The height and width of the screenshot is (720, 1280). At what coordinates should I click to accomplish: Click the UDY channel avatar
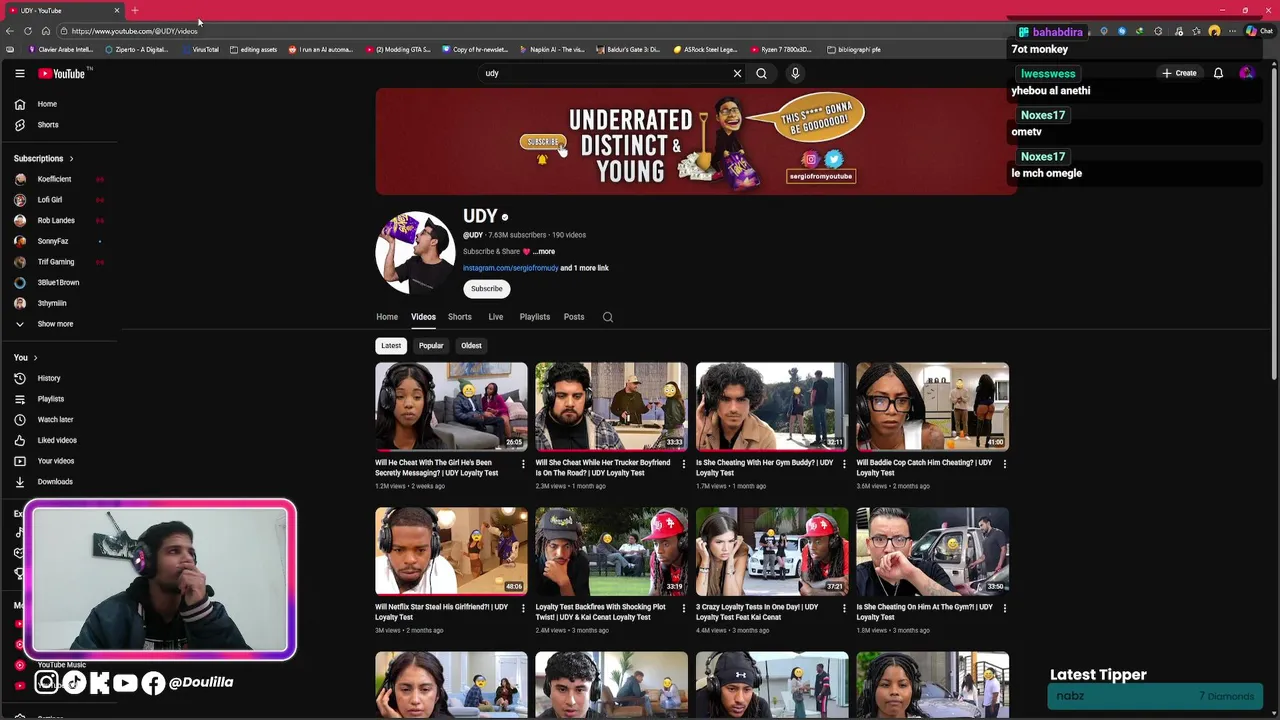coord(415,253)
